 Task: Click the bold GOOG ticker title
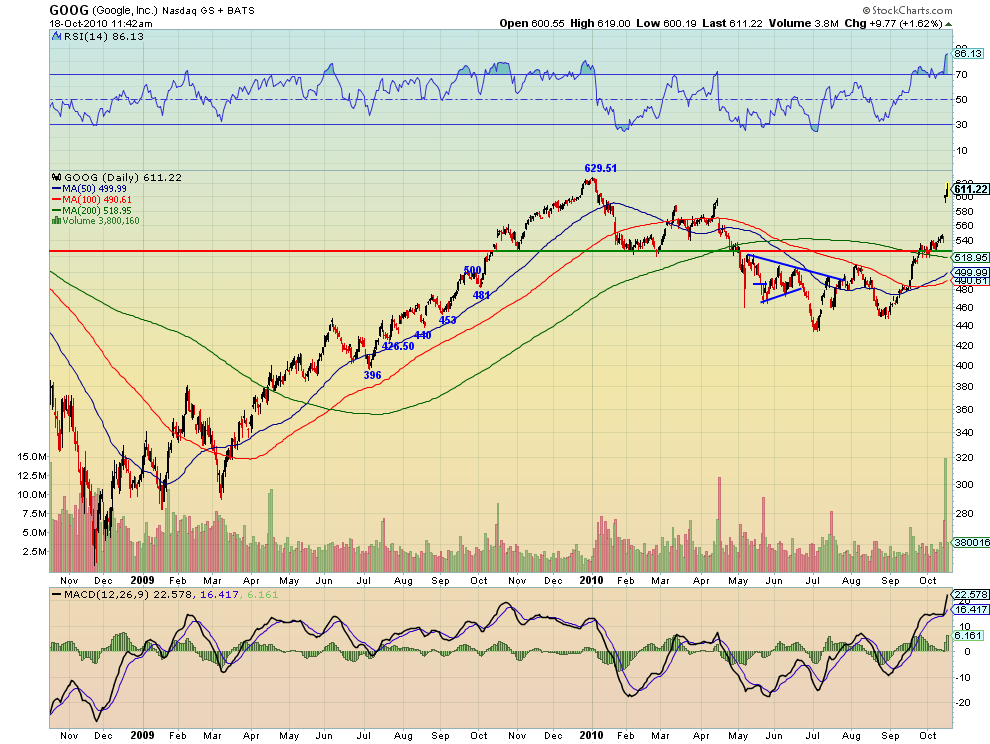click(x=69, y=10)
